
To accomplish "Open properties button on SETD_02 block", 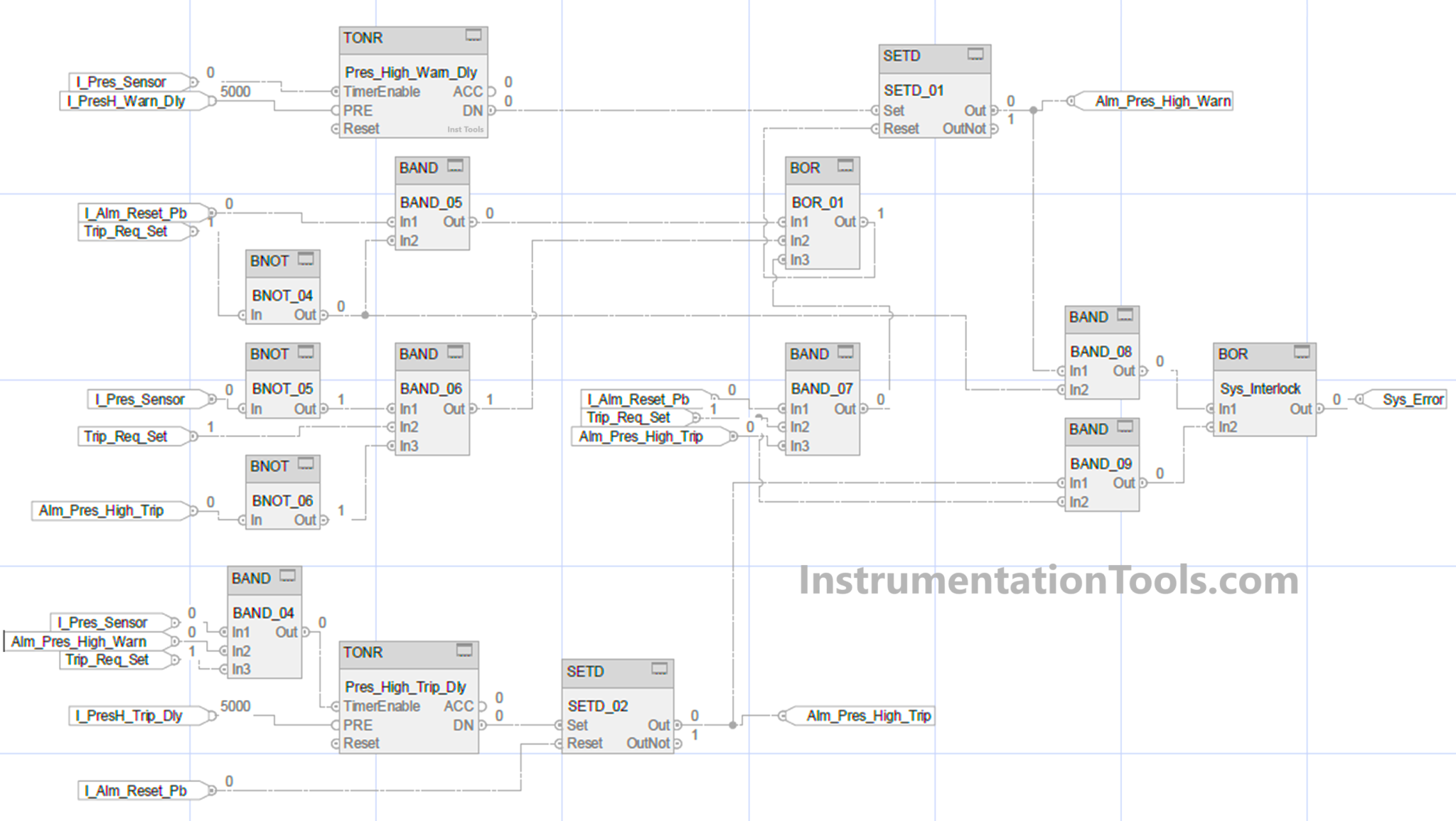I will coord(660,670).
